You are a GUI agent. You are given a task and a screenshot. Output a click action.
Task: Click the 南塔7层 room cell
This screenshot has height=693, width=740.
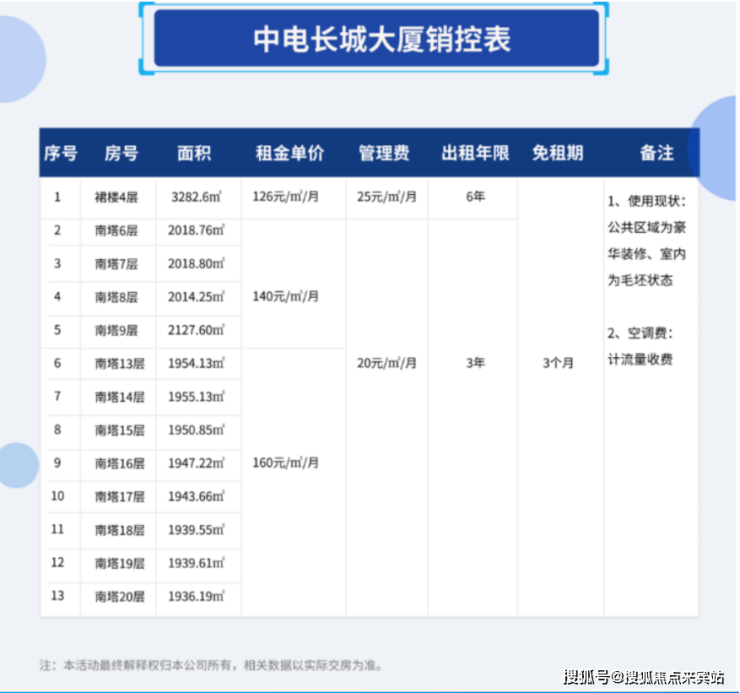coord(116,264)
